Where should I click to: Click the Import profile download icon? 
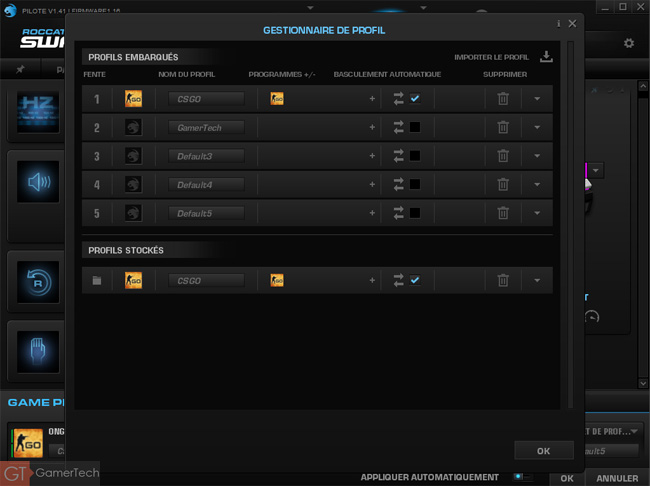(546, 56)
